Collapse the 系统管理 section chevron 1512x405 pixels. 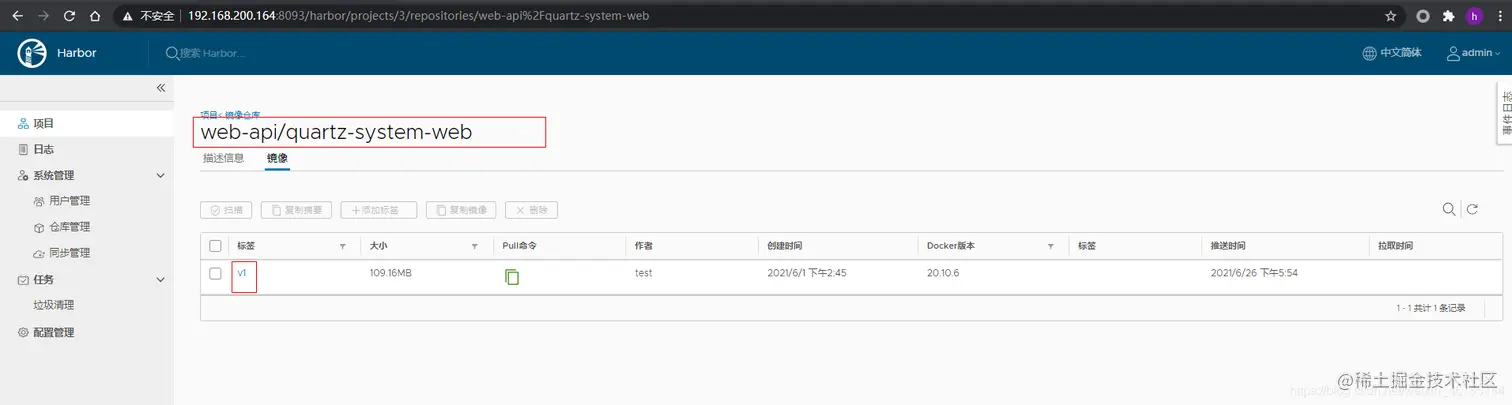click(x=161, y=175)
